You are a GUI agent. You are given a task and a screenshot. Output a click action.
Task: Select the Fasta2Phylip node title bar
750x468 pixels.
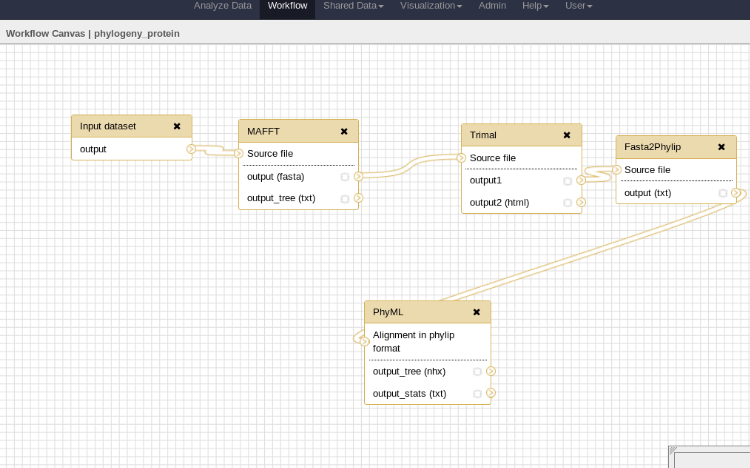click(x=676, y=147)
